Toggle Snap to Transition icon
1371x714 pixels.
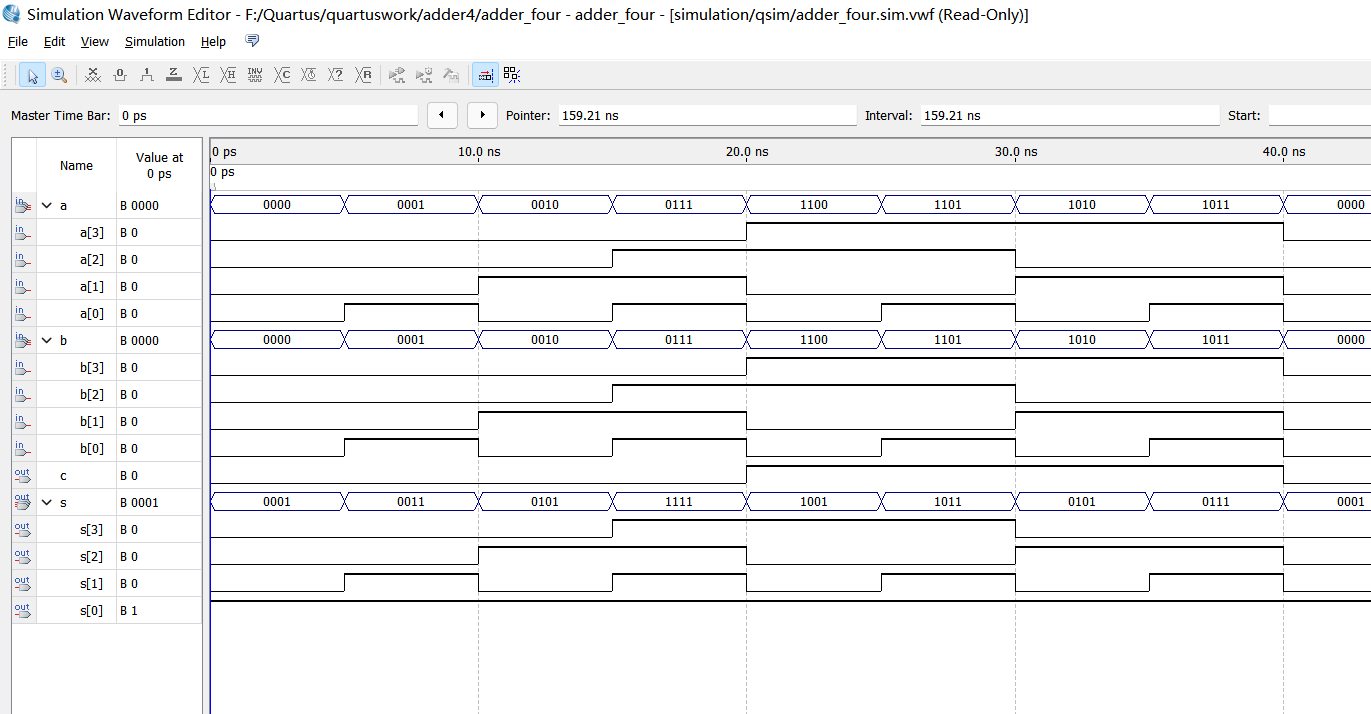(x=512, y=75)
